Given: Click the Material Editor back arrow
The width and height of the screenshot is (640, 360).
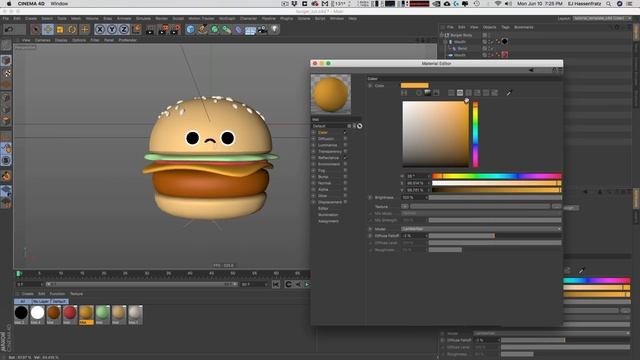Looking at the screenshot, I should point(531,70).
